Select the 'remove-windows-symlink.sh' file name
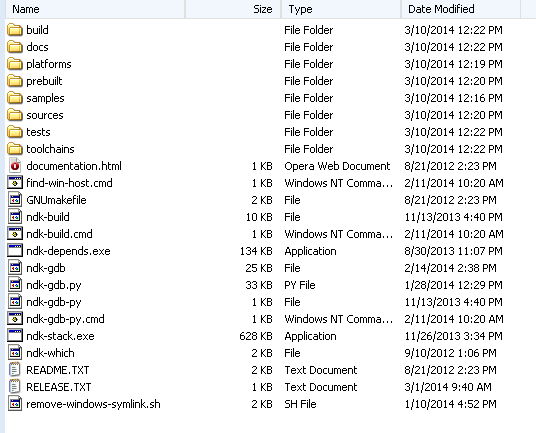This screenshot has width=536, height=433. [x=93, y=404]
